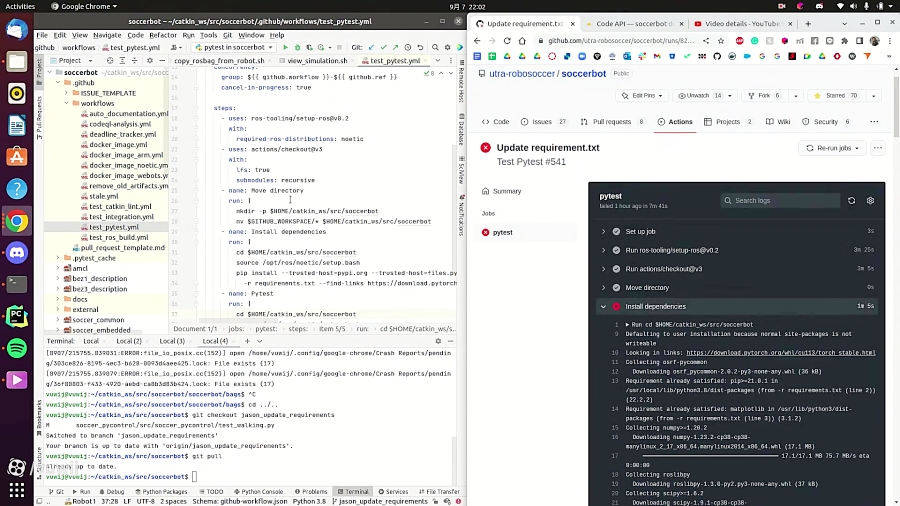
Task: Reload the GitHub page in Chrome
Action: pyautogui.click(x=507, y=41)
